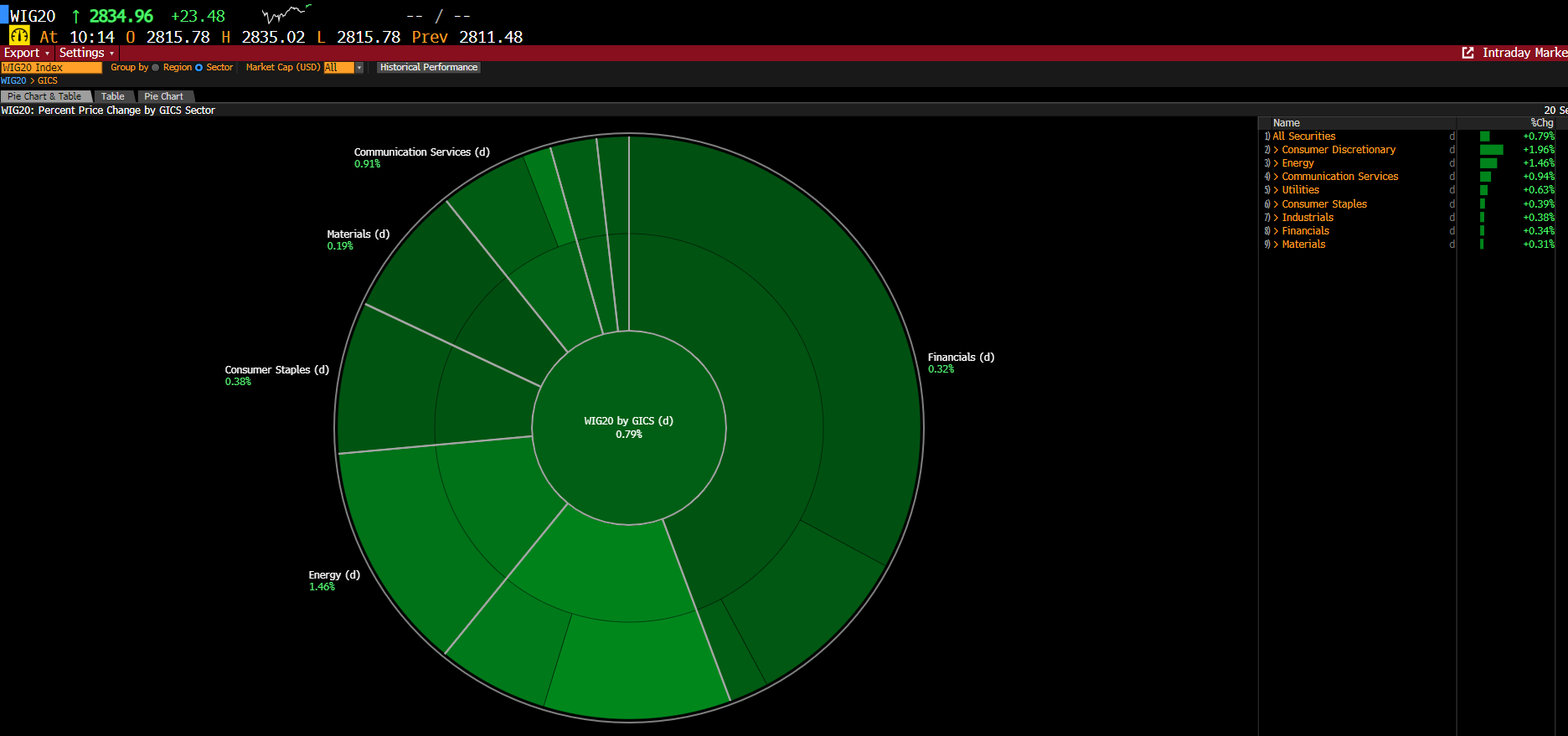1568x736 pixels.
Task: Click the green up arrow next to WIG20
Action: point(75,16)
